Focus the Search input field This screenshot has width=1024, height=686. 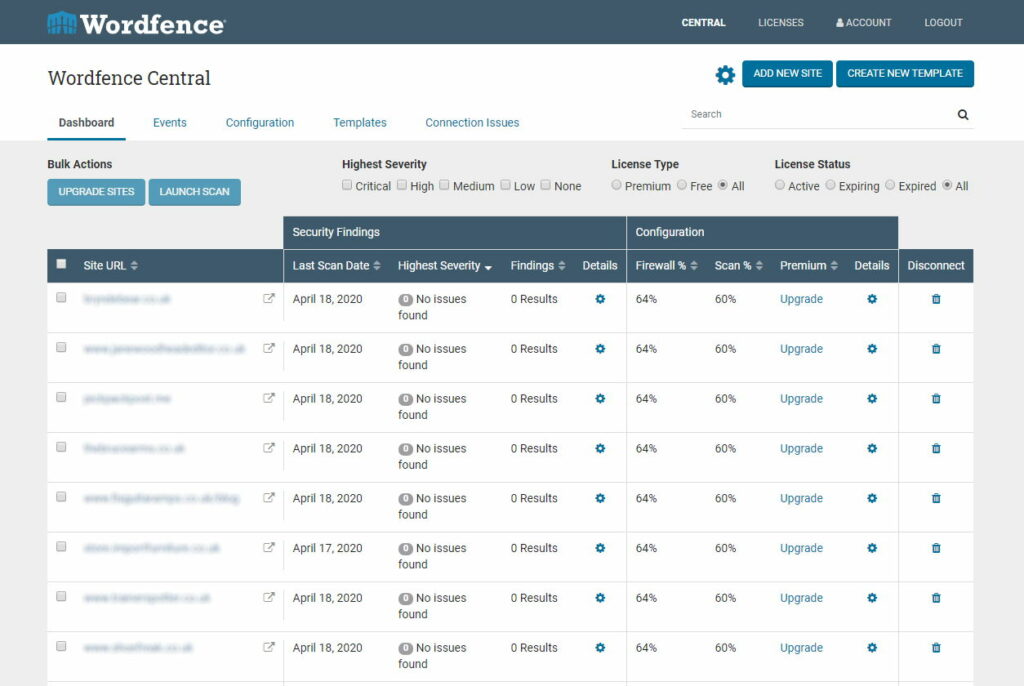(820, 114)
